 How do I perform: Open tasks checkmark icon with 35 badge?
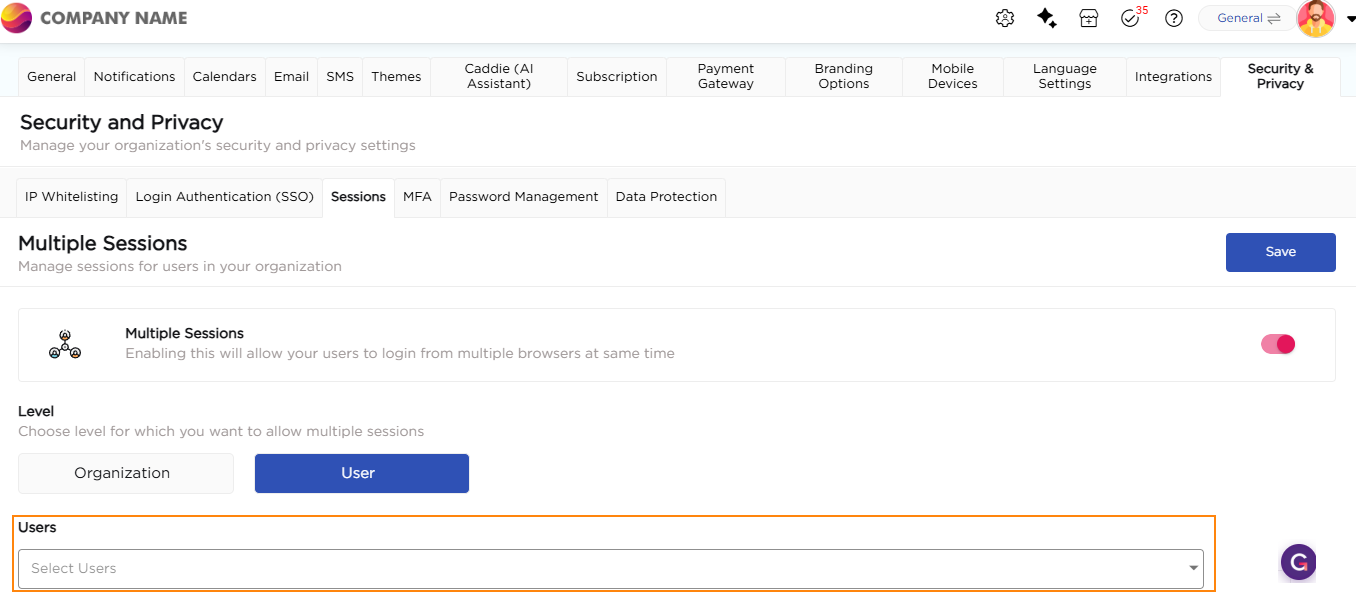coord(1131,18)
